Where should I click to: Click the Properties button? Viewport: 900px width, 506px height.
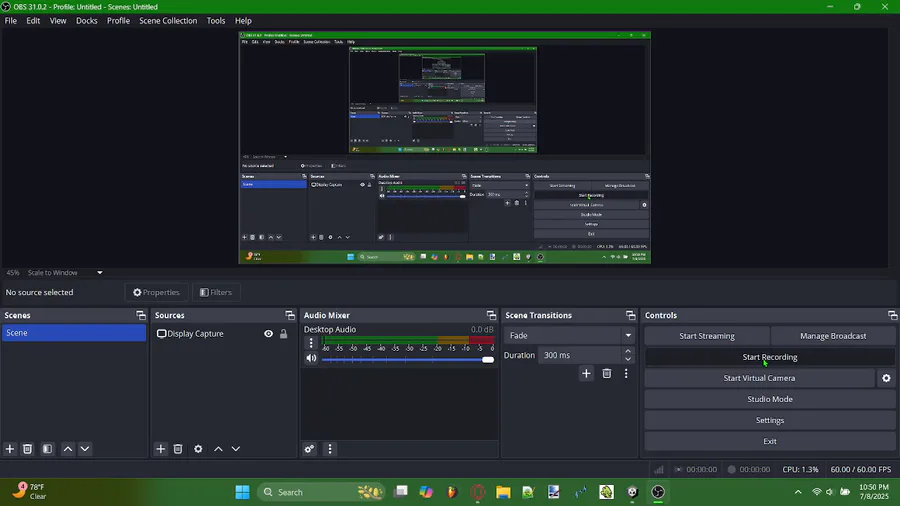pyautogui.click(x=156, y=292)
